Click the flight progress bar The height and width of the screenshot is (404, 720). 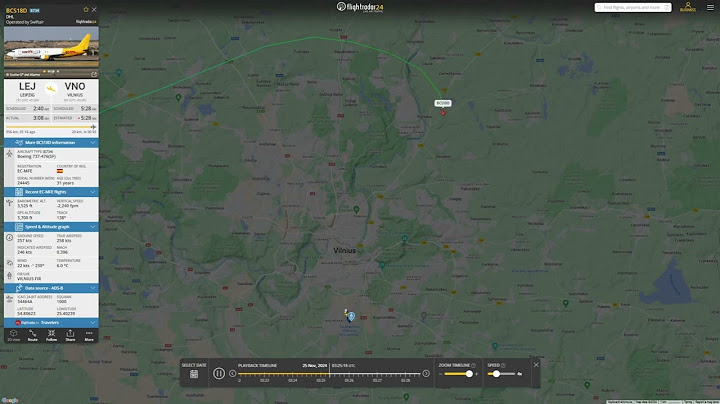[51, 127]
